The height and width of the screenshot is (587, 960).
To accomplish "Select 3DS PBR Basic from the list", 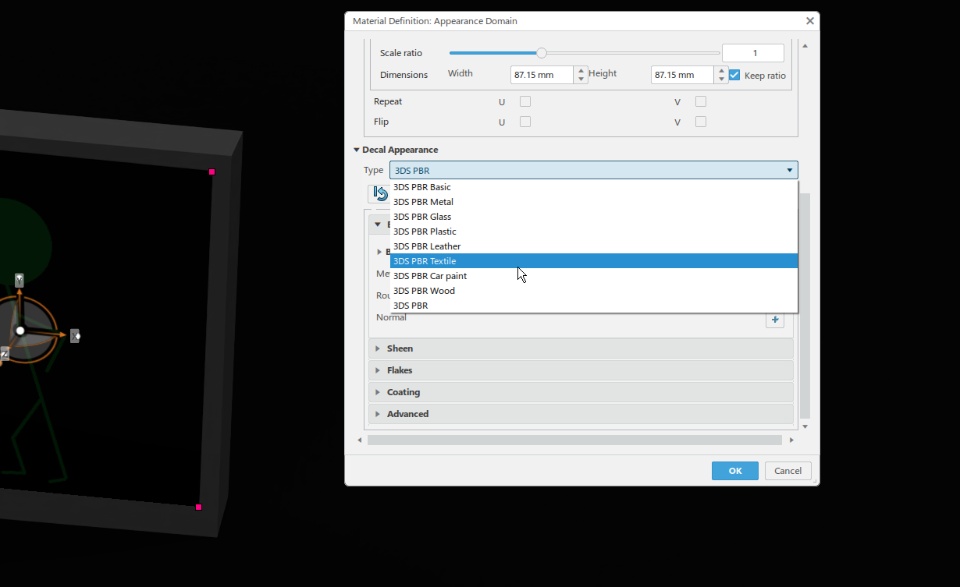I will click(x=594, y=187).
